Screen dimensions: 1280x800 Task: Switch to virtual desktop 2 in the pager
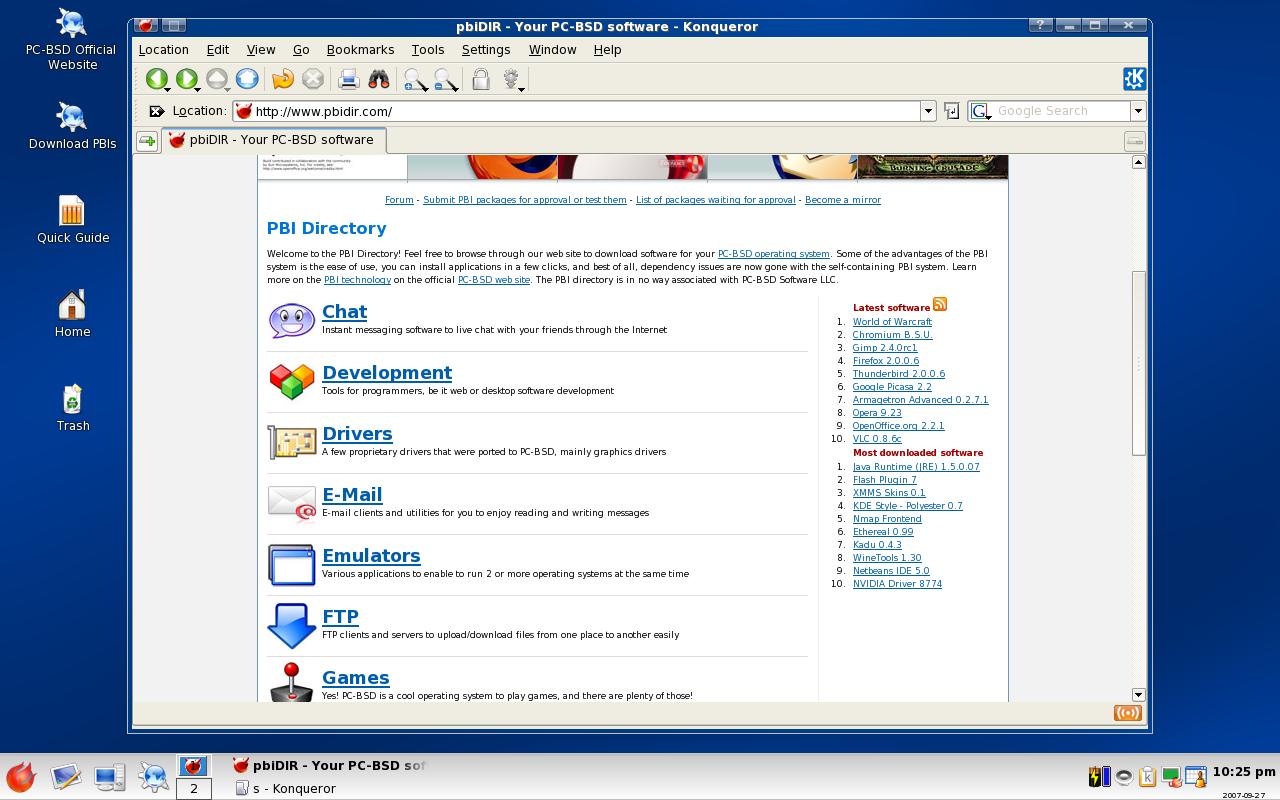point(193,788)
